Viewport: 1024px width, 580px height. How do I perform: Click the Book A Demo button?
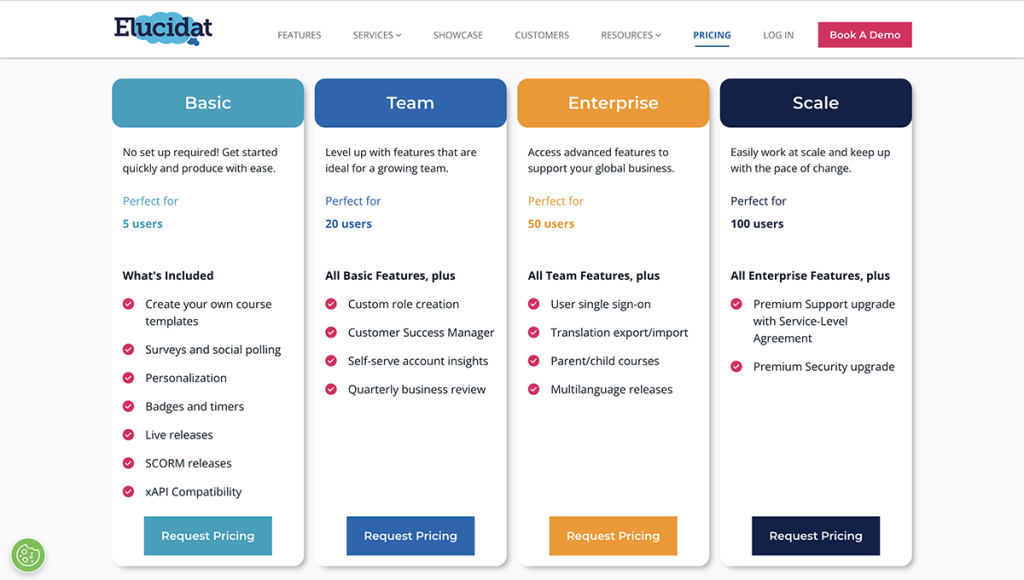pyautogui.click(x=865, y=35)
